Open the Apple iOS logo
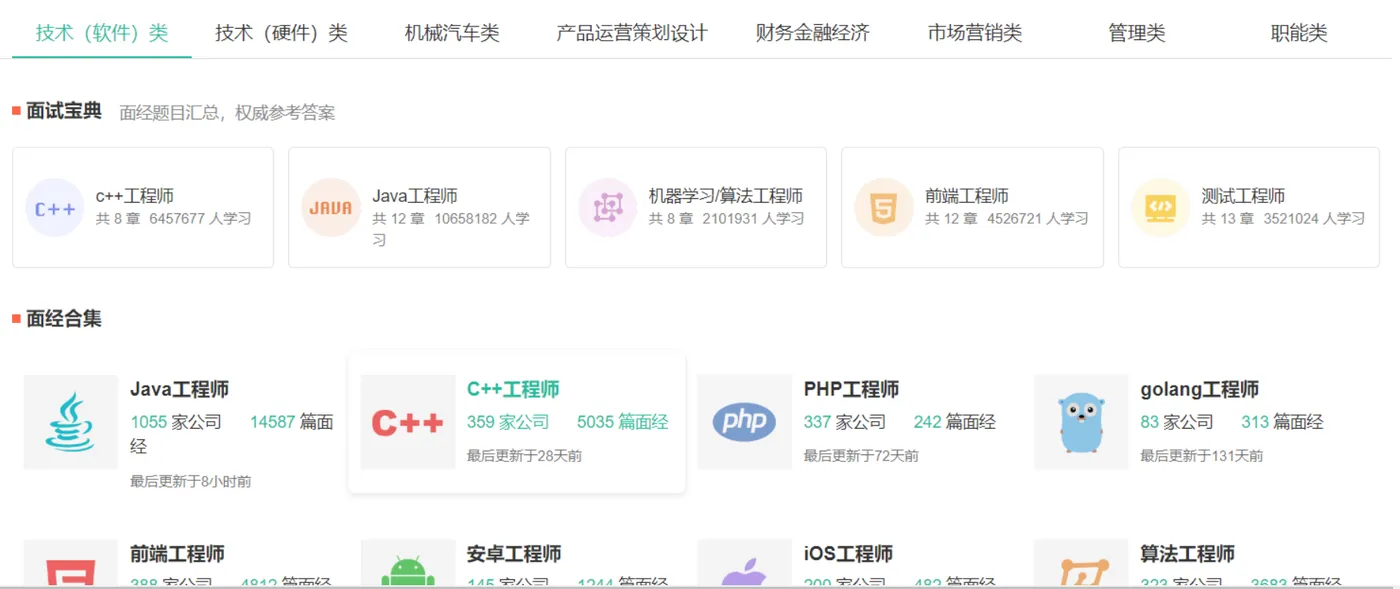 (744, 564)
